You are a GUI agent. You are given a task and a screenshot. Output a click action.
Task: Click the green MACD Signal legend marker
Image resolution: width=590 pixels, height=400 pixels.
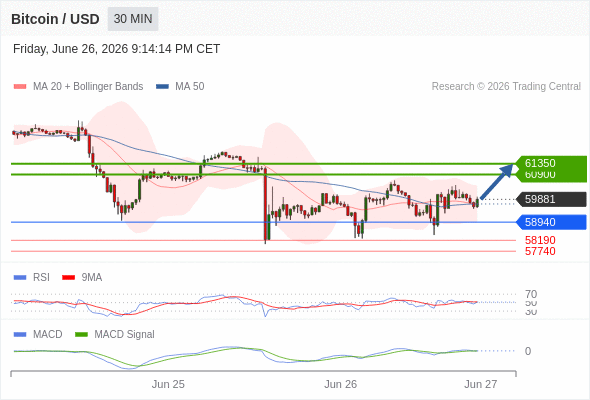(x=81, y=335)
